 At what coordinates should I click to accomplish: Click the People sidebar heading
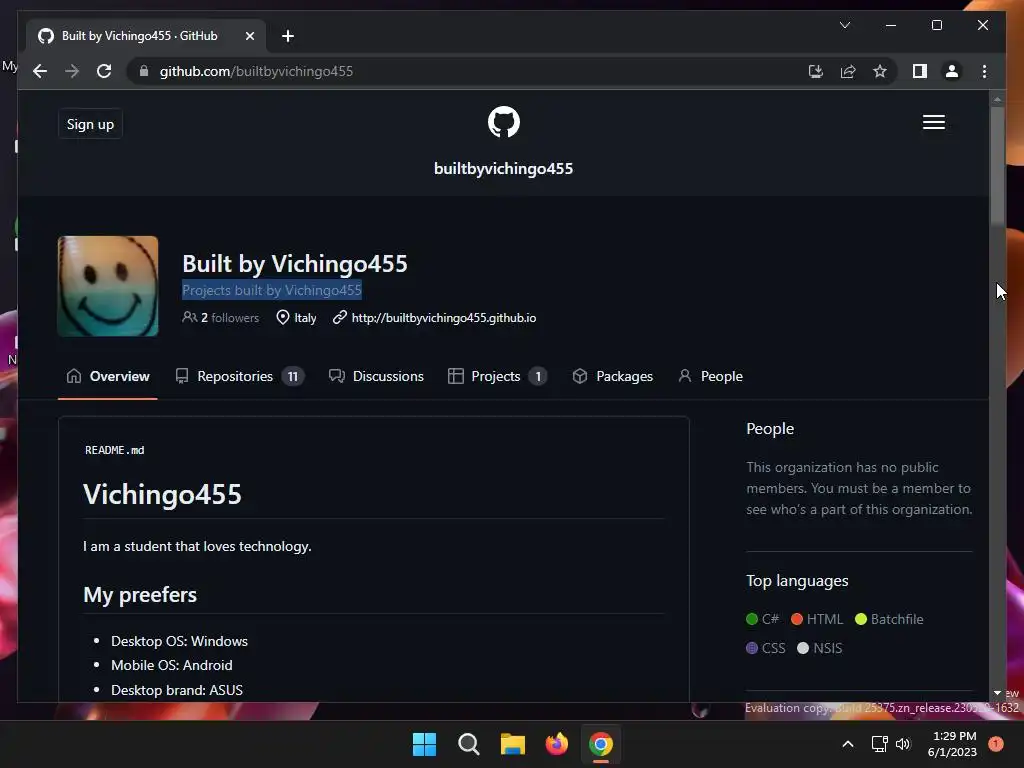(770, 428)
